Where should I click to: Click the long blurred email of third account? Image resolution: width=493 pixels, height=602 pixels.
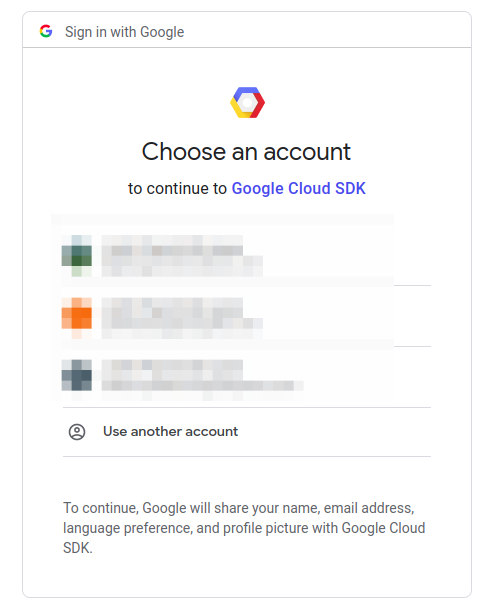click(x=202, y=385)
